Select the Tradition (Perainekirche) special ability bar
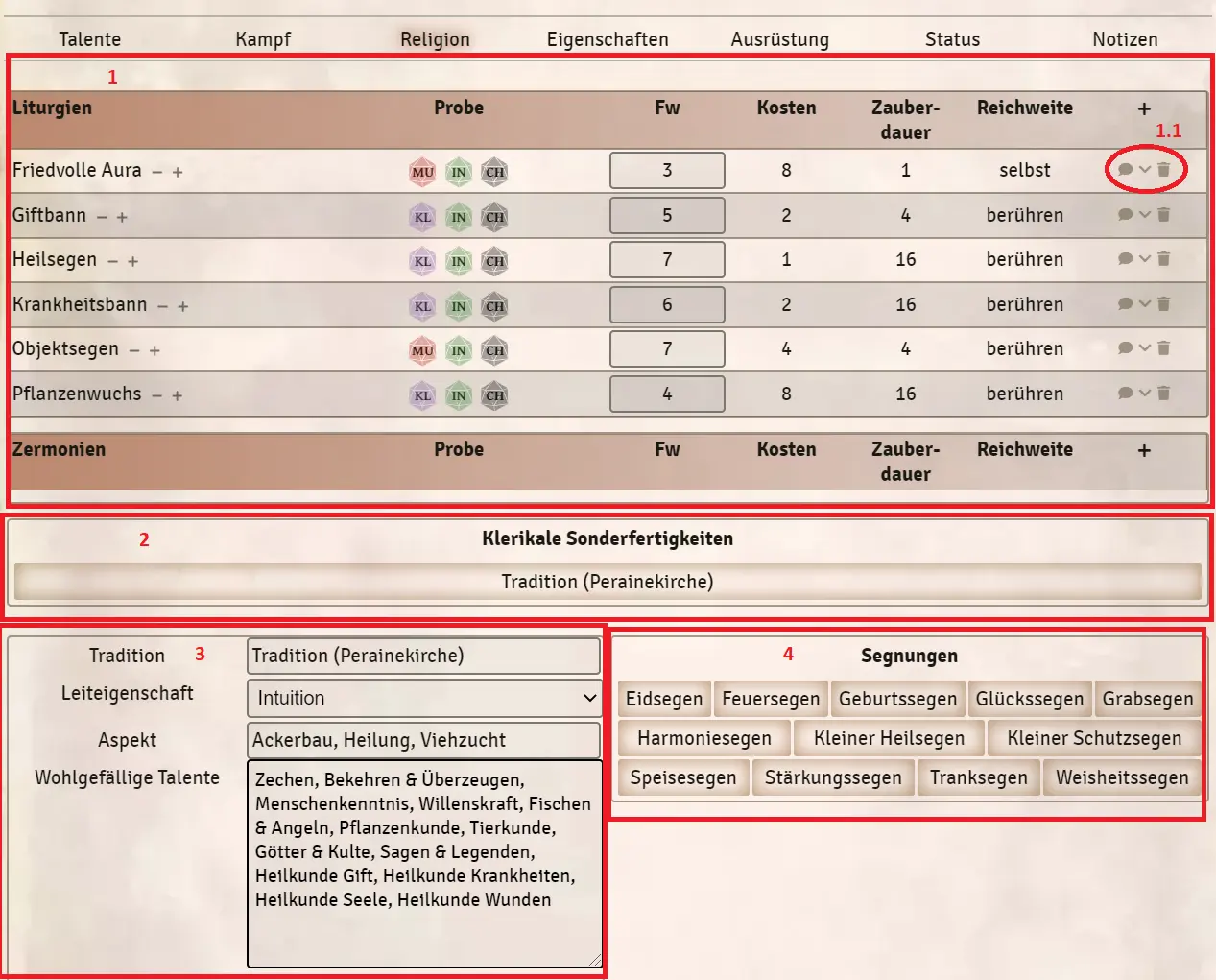 (x=608, y=582)
